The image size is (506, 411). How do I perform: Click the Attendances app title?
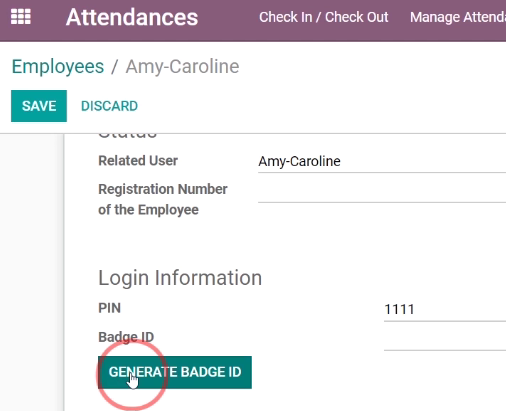click(x=132, y=17)
